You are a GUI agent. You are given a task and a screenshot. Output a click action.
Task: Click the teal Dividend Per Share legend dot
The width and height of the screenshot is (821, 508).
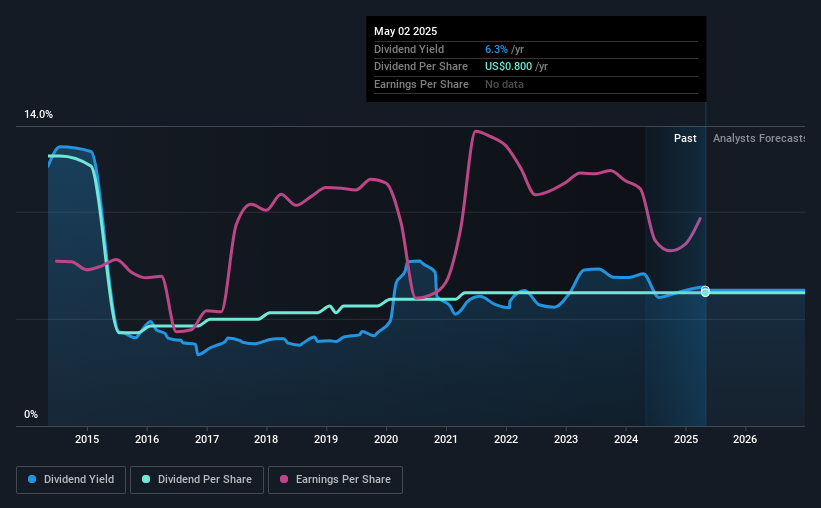146,479
